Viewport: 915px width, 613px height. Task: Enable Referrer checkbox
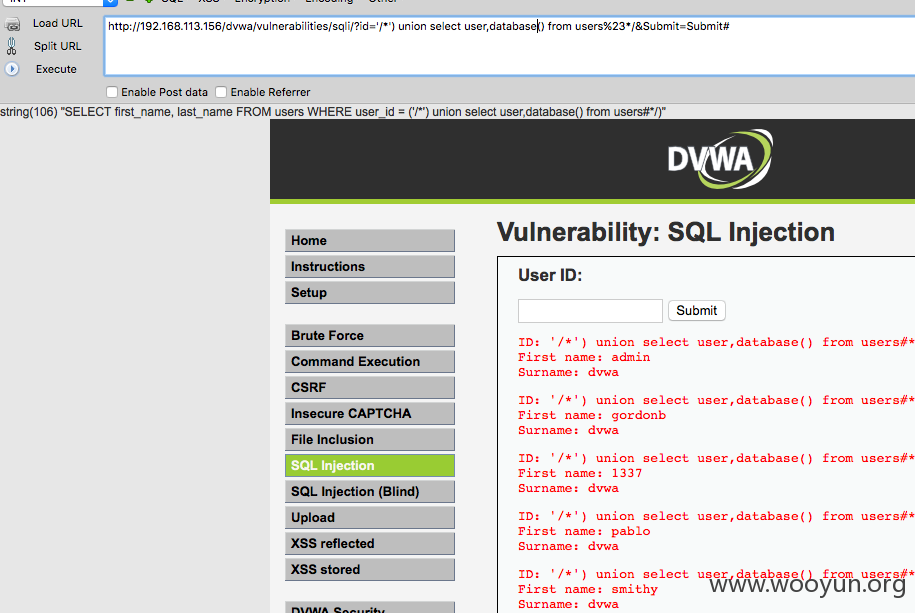click(221, 92)
